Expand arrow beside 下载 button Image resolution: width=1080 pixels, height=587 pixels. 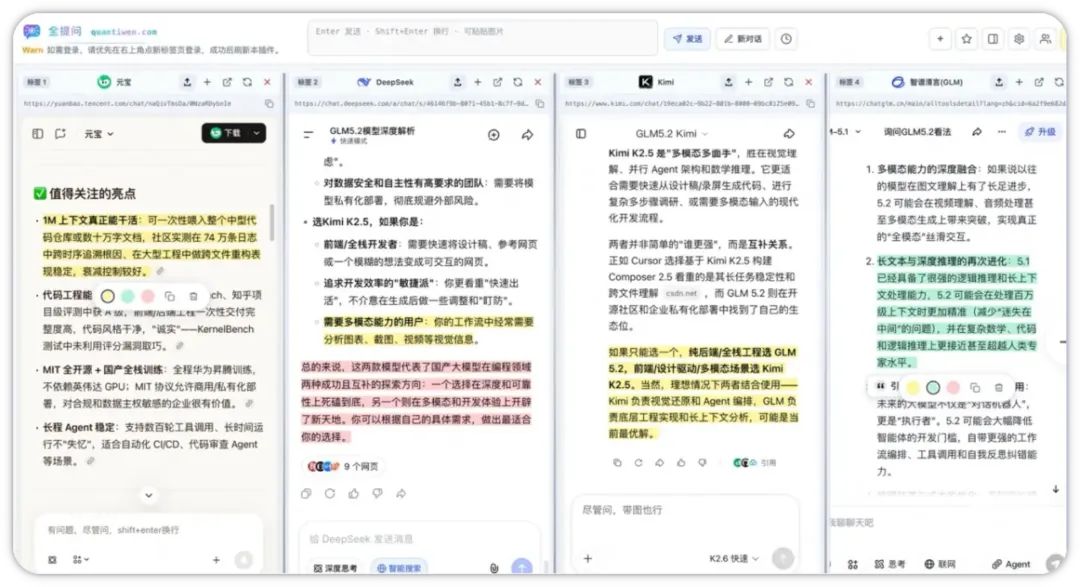(256, 133)
